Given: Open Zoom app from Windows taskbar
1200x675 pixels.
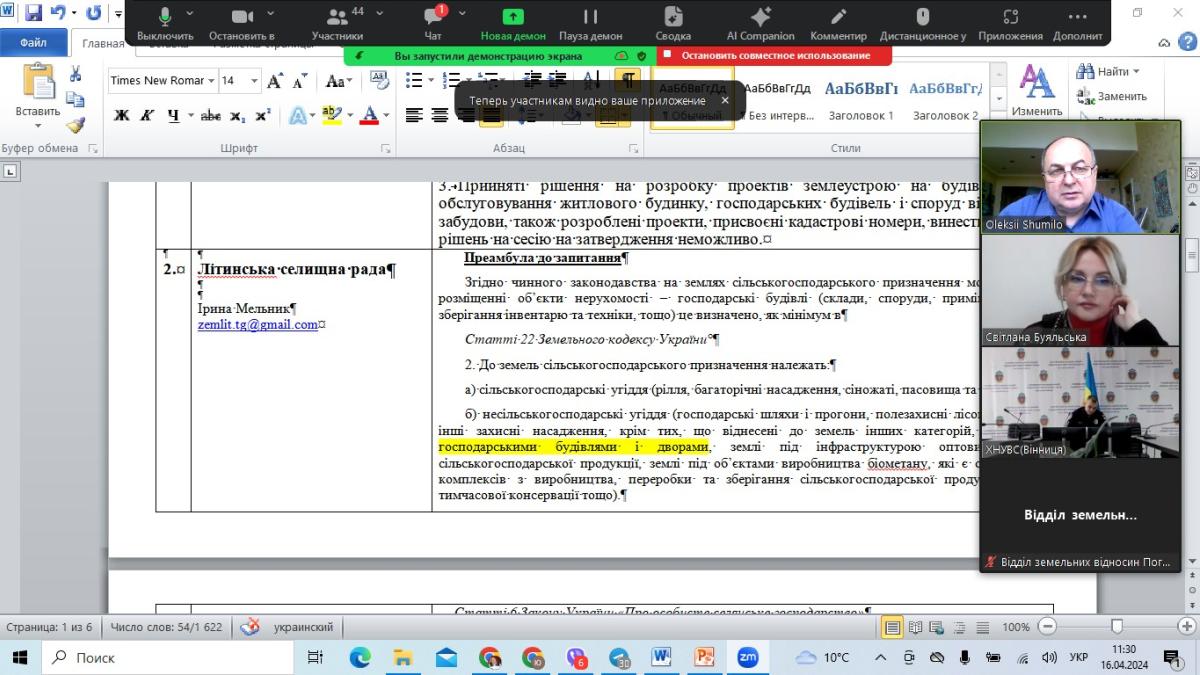Looking at the screenshot, I should pyautogui.click(x=747, y=657).
